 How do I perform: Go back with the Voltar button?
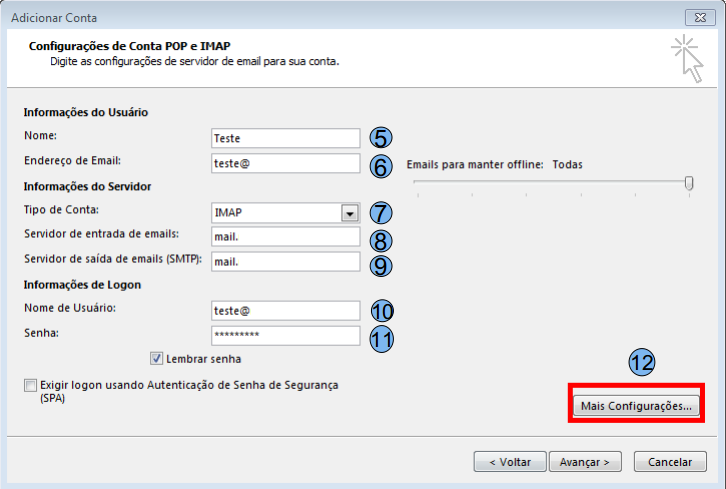pyautogui.click(x=510, y=461)
